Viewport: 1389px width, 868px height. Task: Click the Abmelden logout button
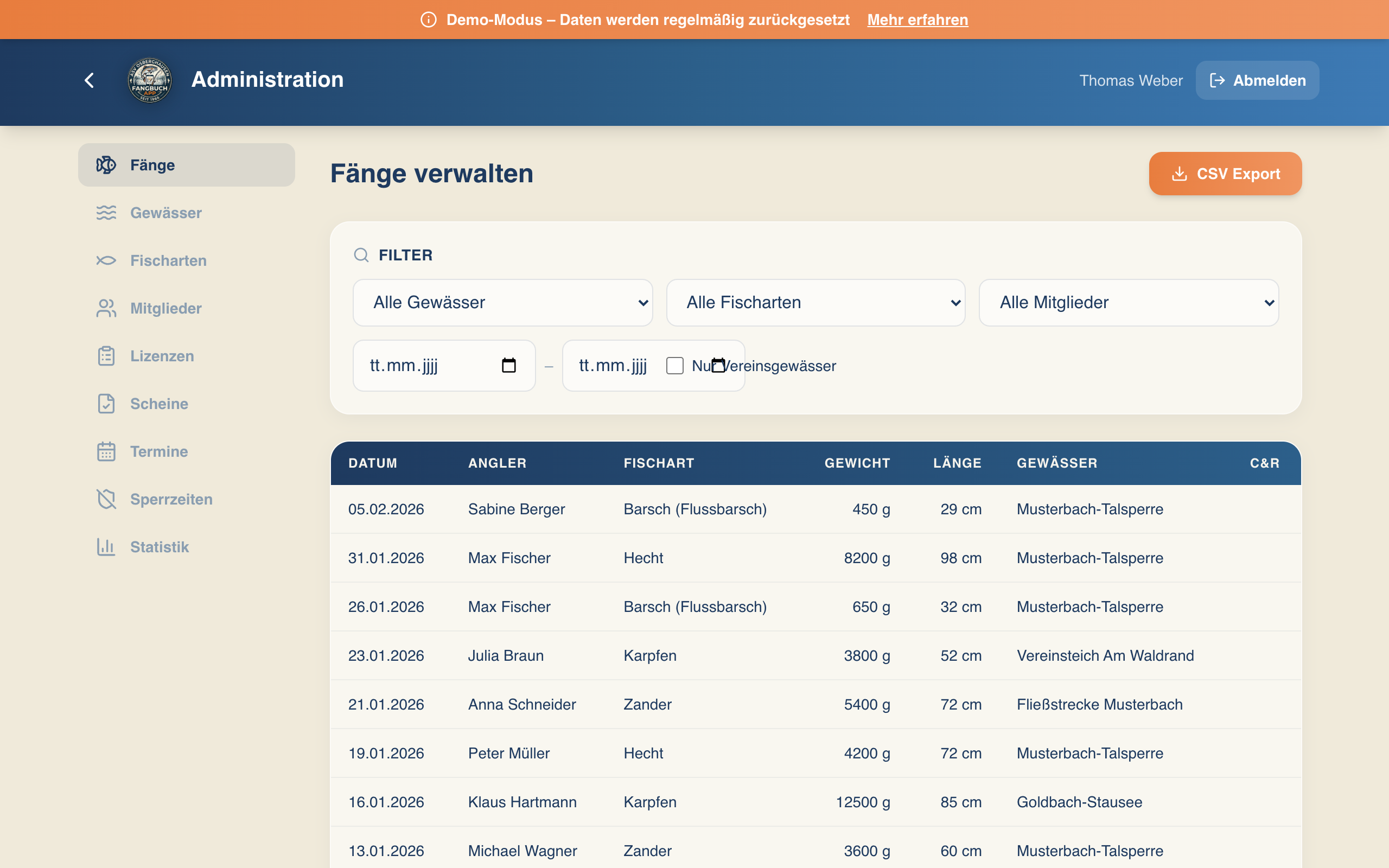(x=1257, y=80)
